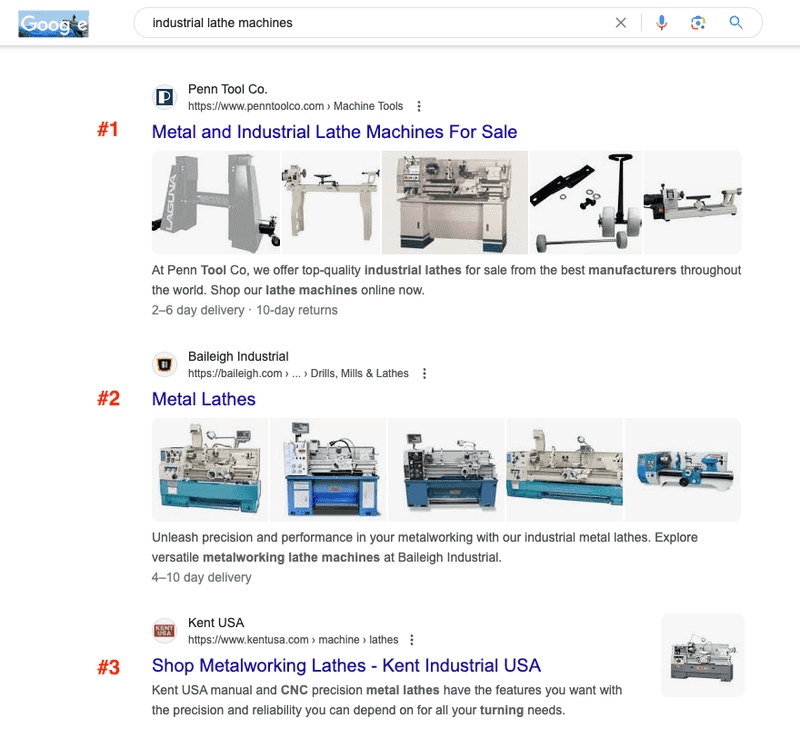Viewport: 800px width, 737px height.
Task: Click Baileigh snippet beginning 'Unleash precision and performance'
Action: click(x=425, y=547)
